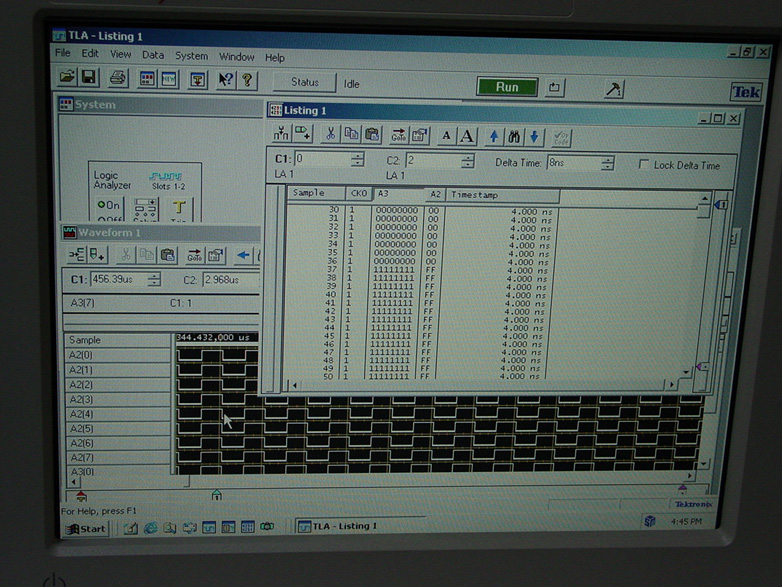Click the small A decrease font icon
The height and width of the screenshot is (587, 782).
(x=446, y=136)
